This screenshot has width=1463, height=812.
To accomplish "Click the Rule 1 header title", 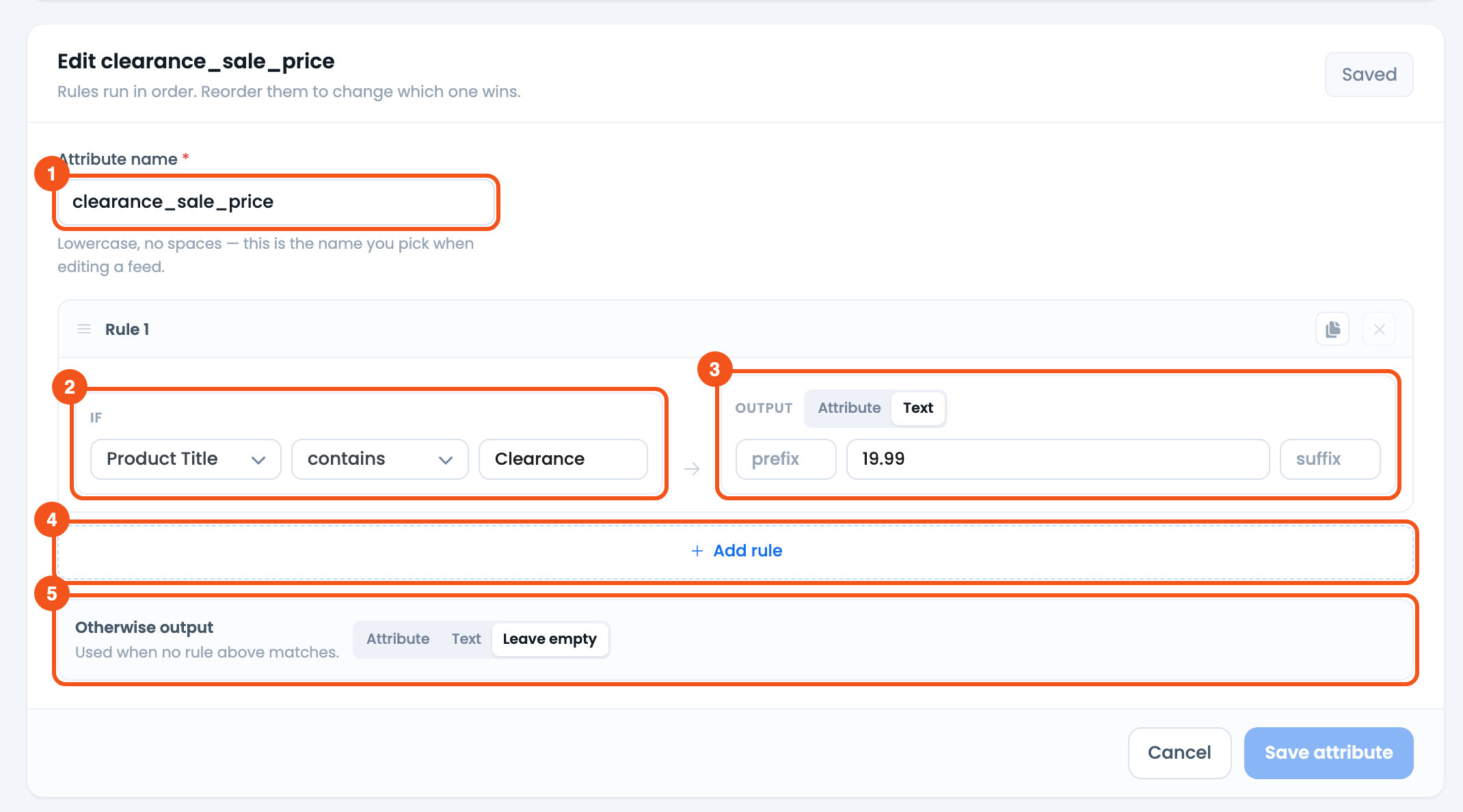I will click(127, 329).
